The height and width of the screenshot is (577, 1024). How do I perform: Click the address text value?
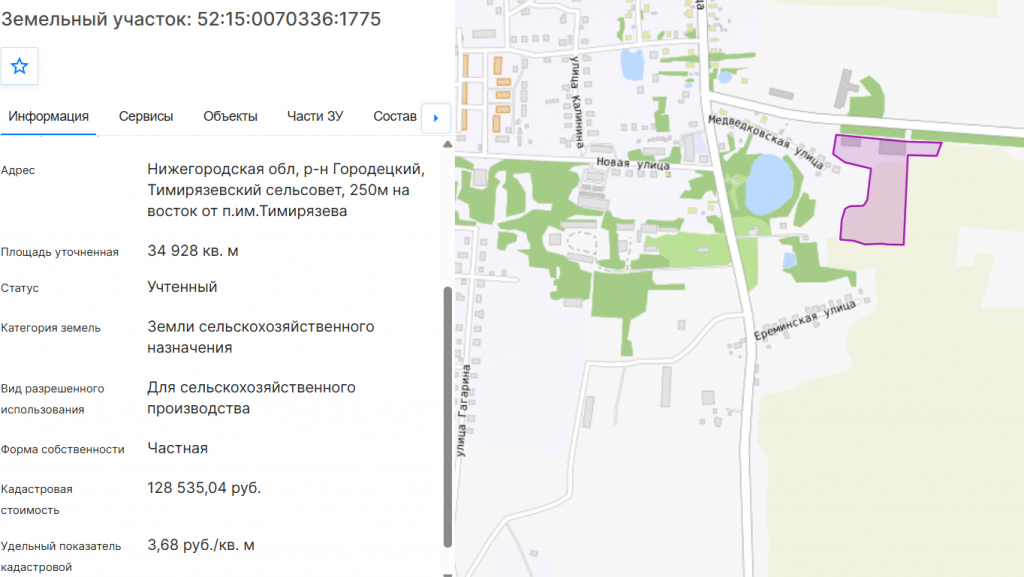point(286,190)
